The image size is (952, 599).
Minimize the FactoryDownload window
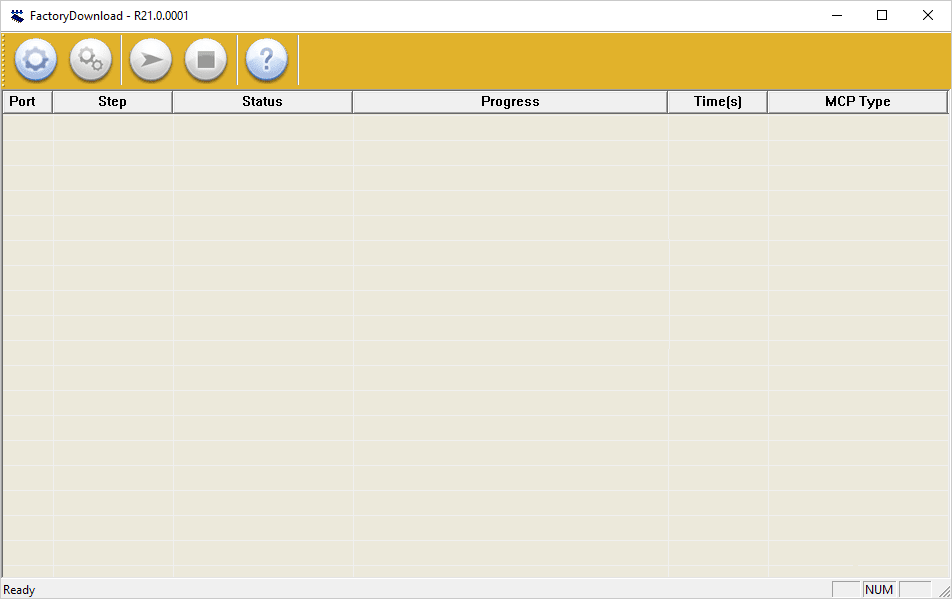[837, 16]
